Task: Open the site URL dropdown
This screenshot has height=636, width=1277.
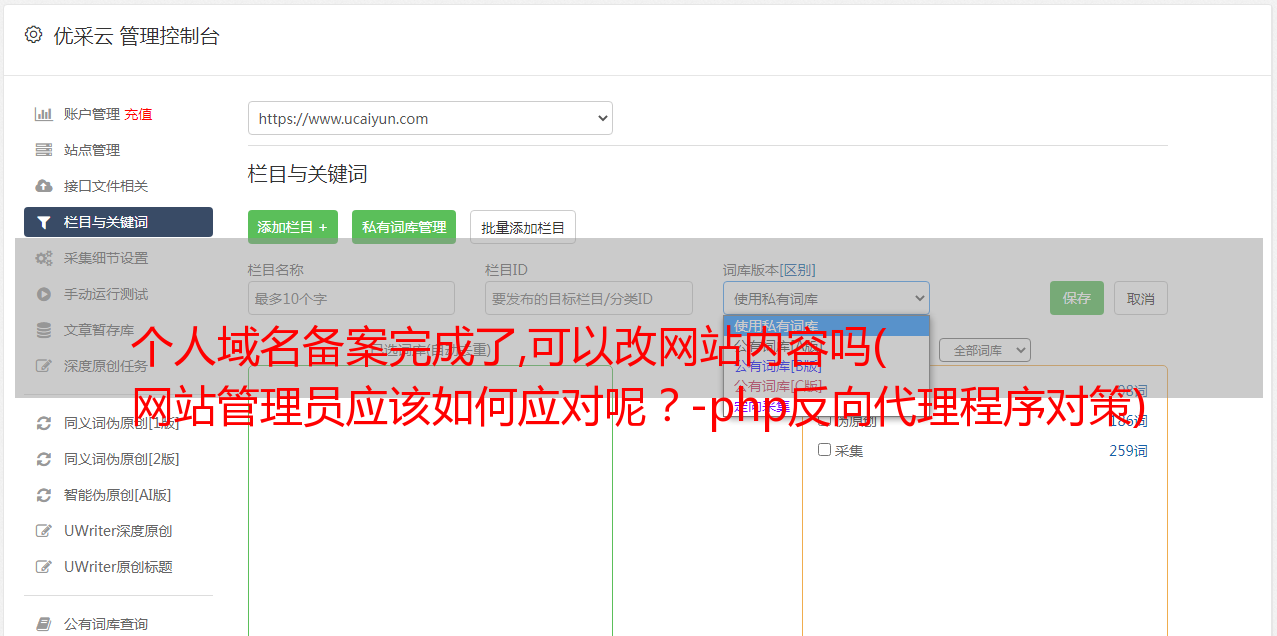Action: tap(430, 118)
